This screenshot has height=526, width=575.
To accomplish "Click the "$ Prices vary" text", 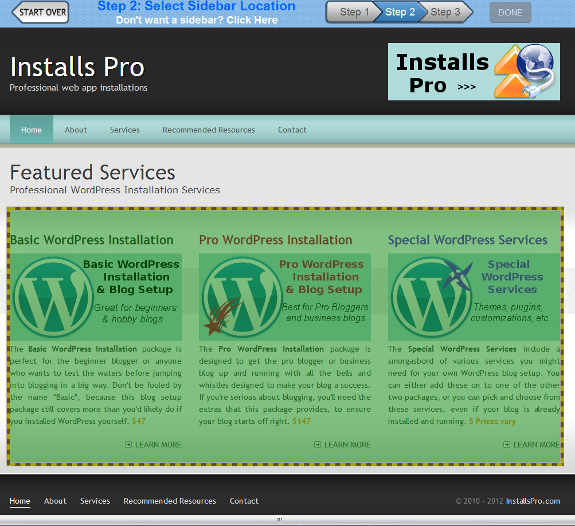I will [492, 421].
